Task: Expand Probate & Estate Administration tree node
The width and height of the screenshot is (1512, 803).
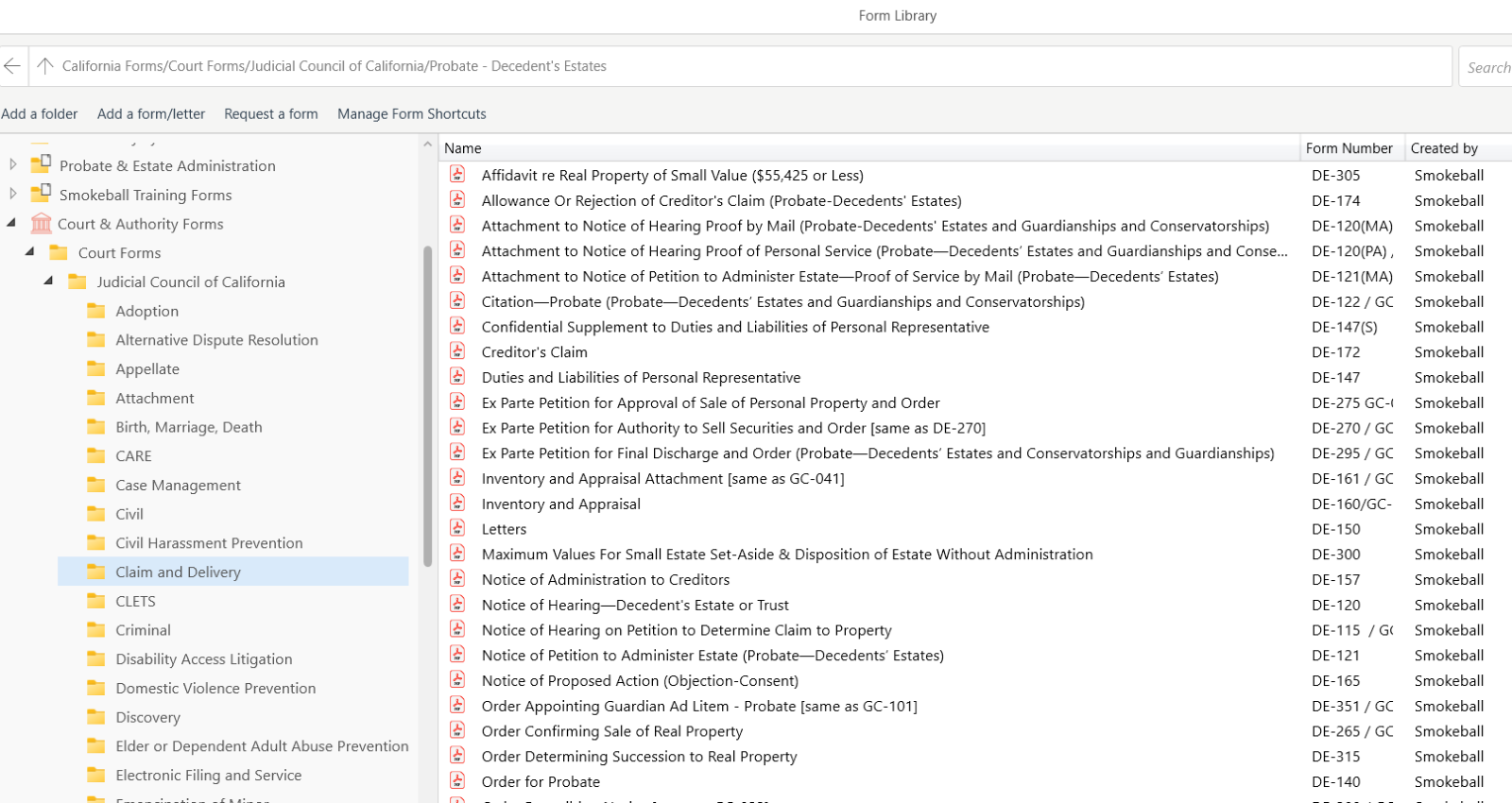Action: (x=12, y=165)
